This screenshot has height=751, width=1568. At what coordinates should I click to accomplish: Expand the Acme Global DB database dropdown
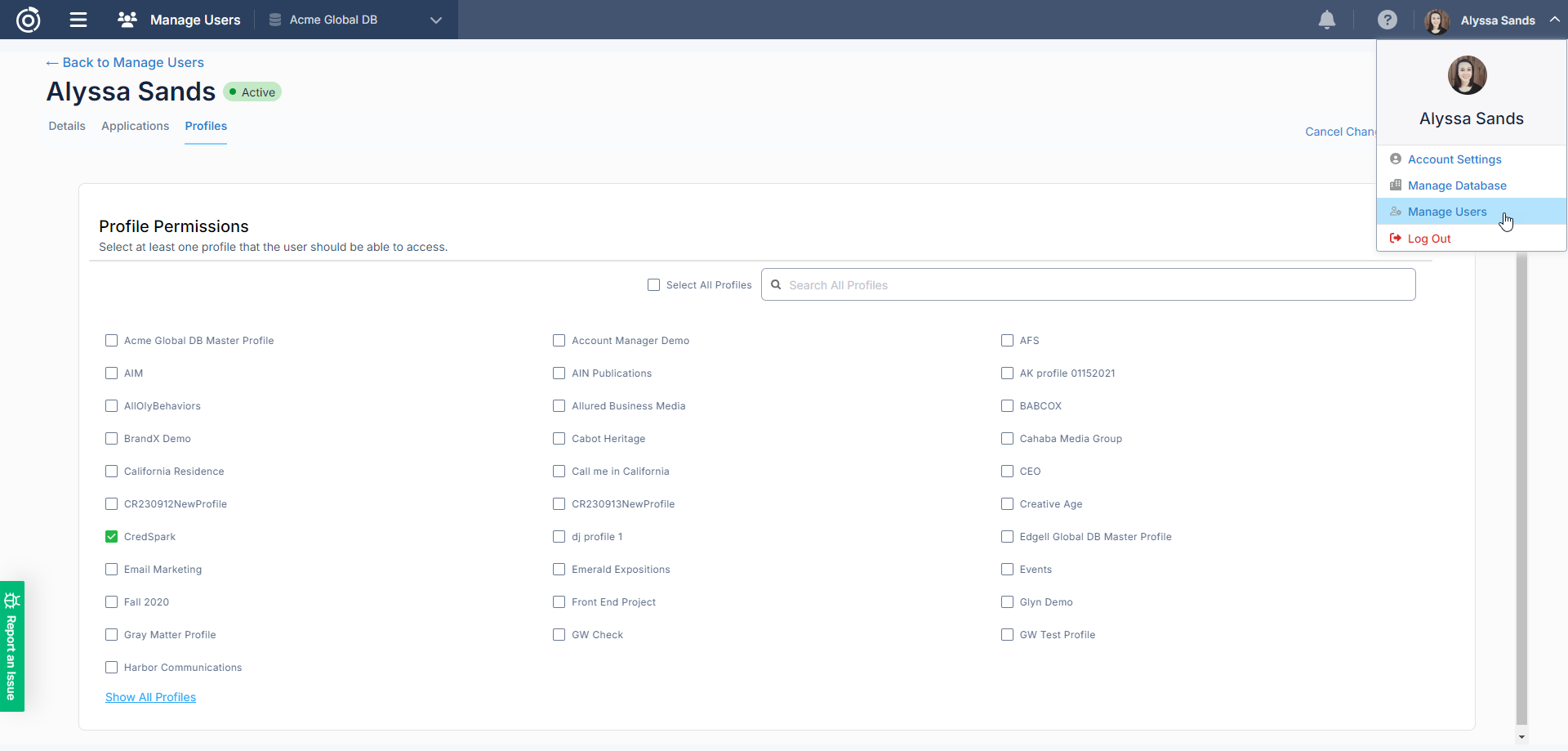pos(435,20)
